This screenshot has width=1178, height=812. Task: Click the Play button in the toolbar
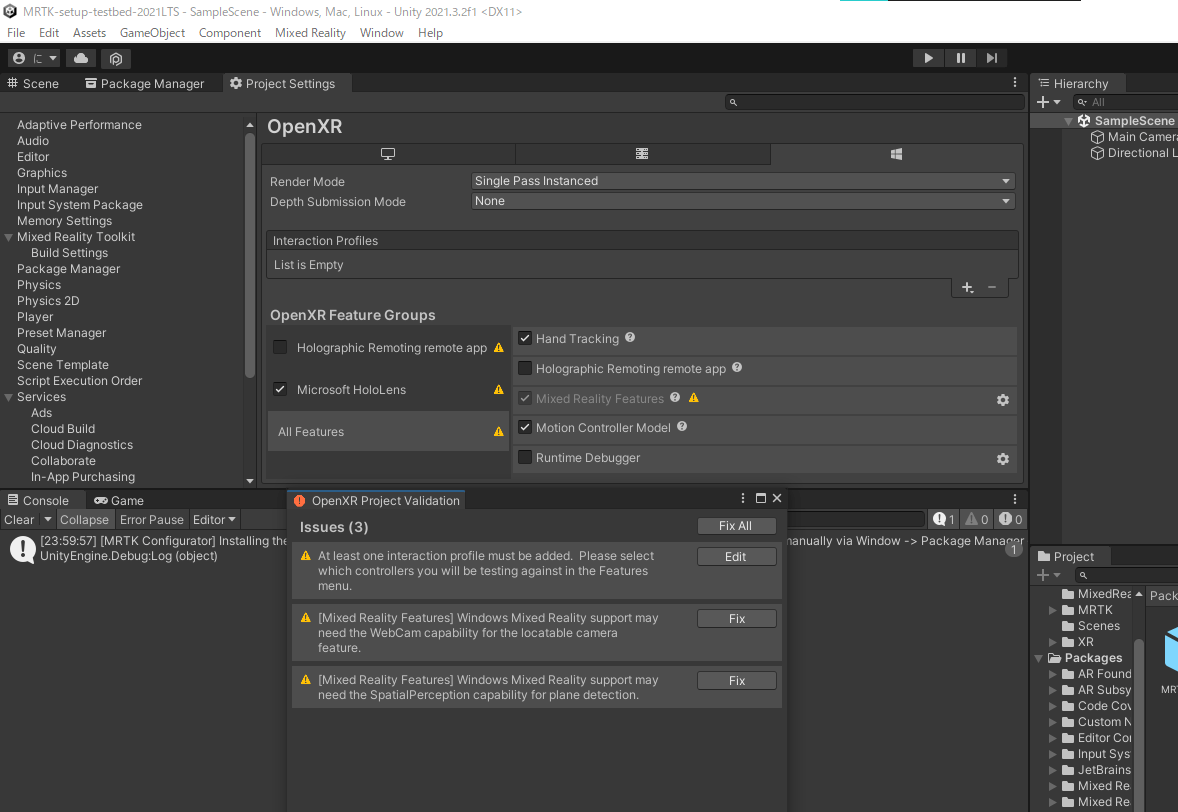click(x=929, y=58)
